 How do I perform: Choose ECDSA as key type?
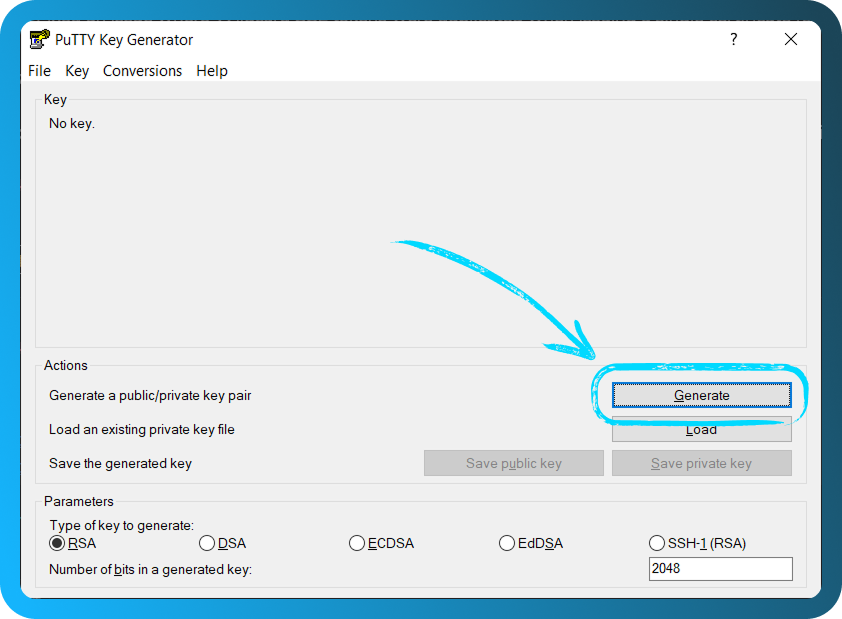tap(357, 543)
